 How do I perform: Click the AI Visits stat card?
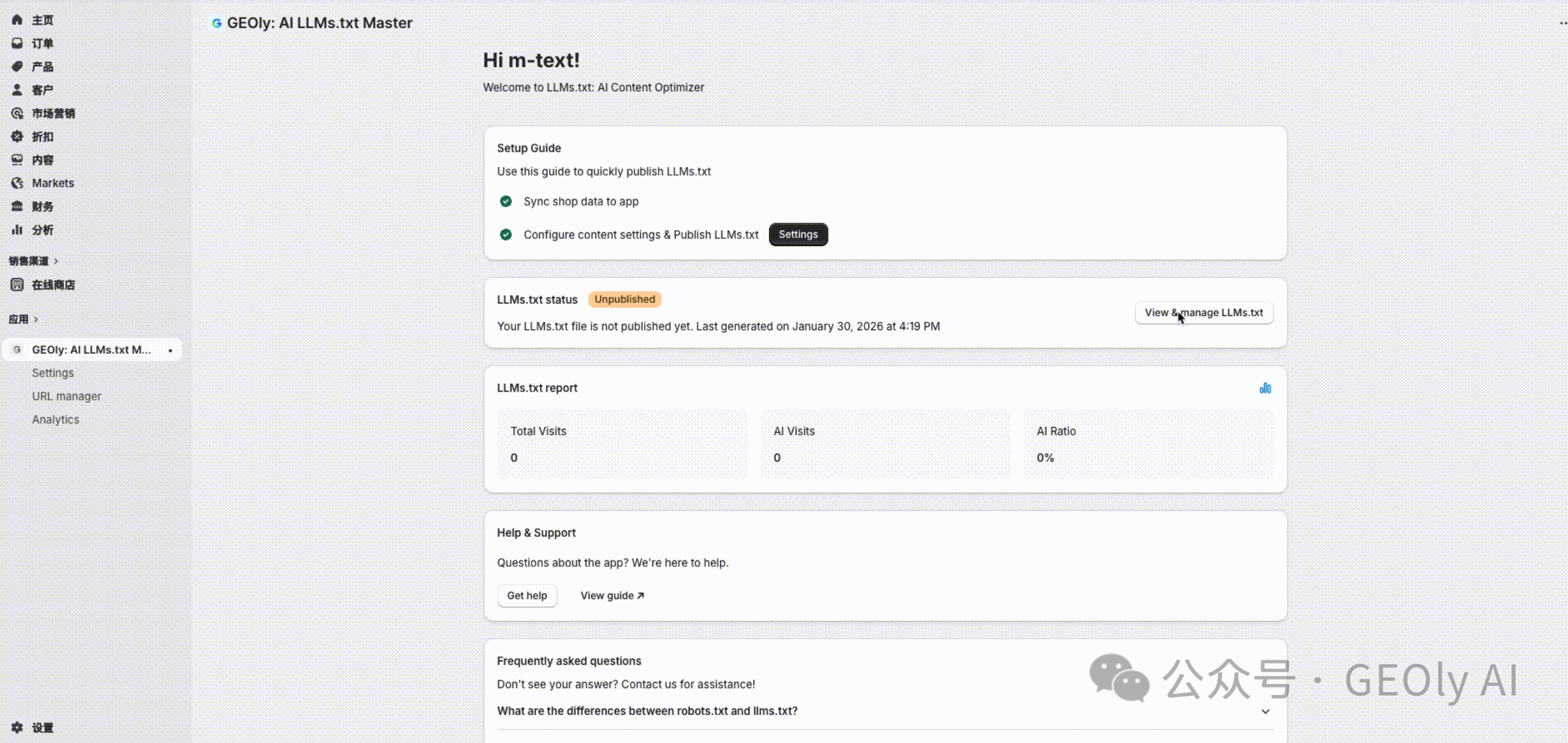tap(885, 444)
